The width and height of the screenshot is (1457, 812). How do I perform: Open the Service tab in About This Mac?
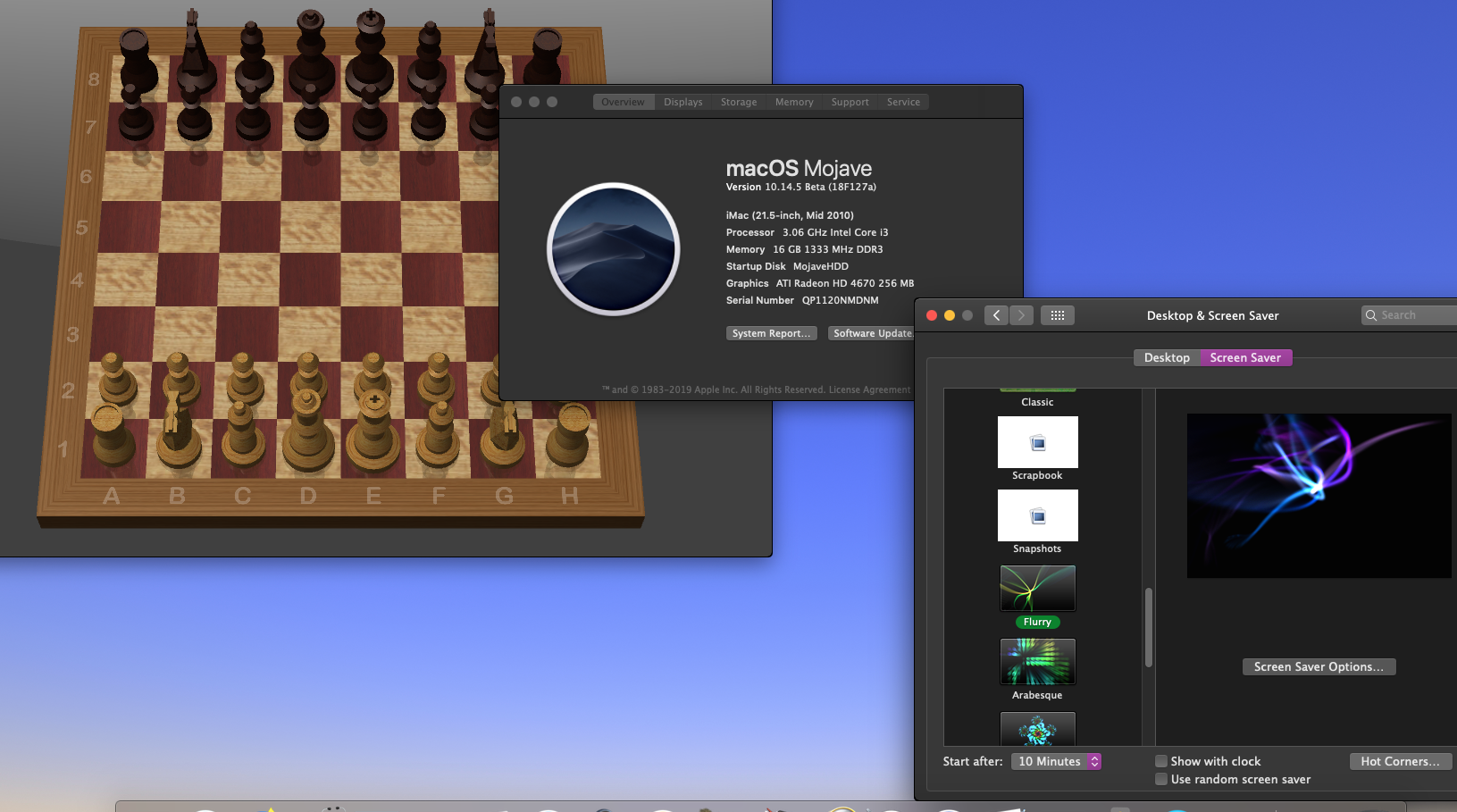[x=903, y=102]
